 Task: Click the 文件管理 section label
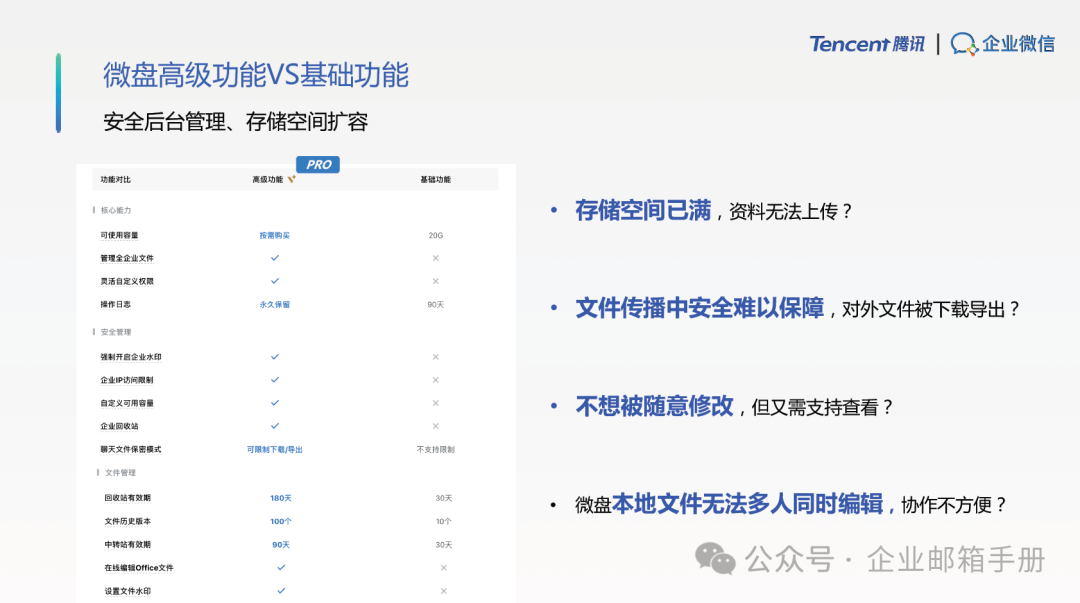point(121,473)
